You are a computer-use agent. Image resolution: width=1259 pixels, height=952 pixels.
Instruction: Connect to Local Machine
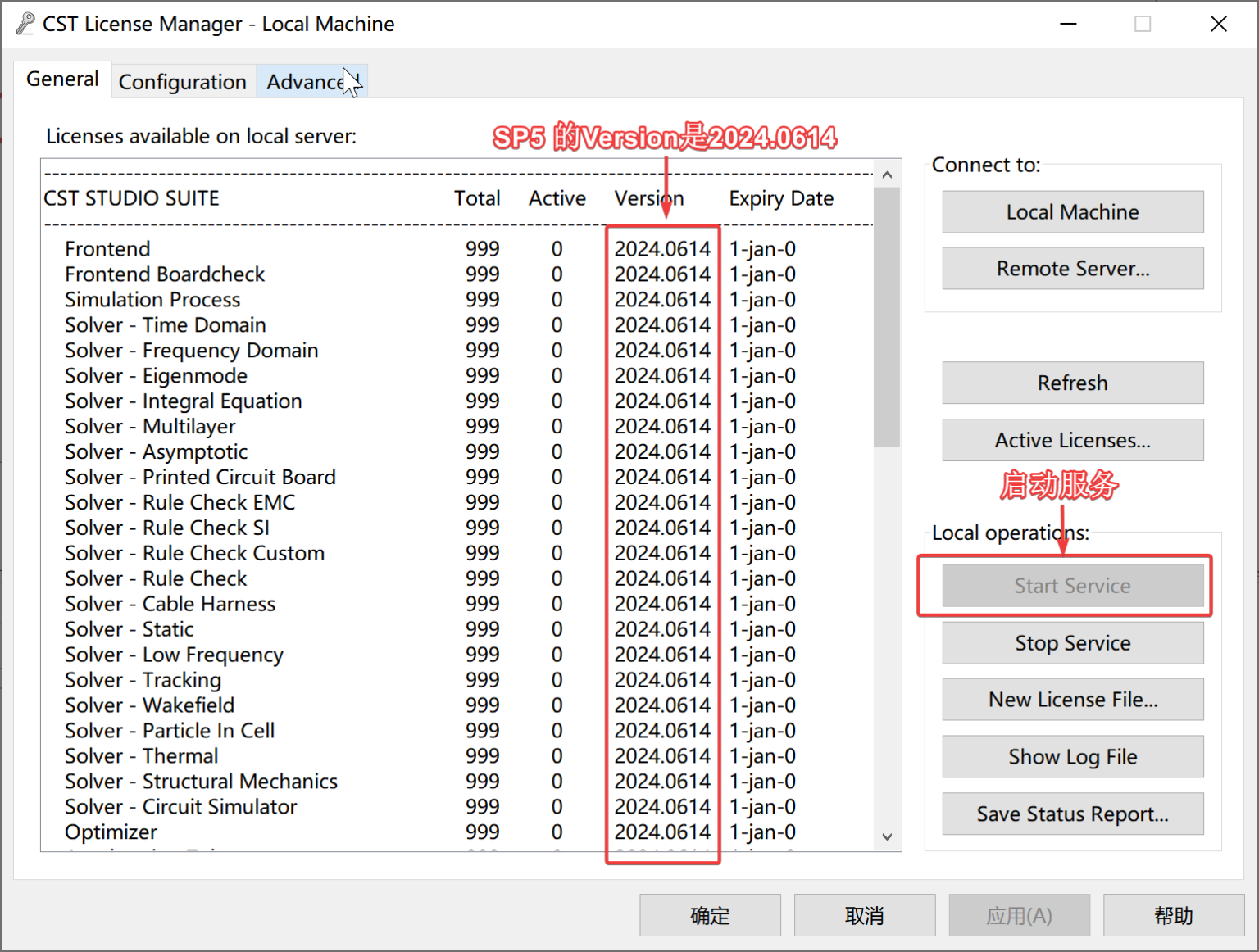tap(1072, 212)
